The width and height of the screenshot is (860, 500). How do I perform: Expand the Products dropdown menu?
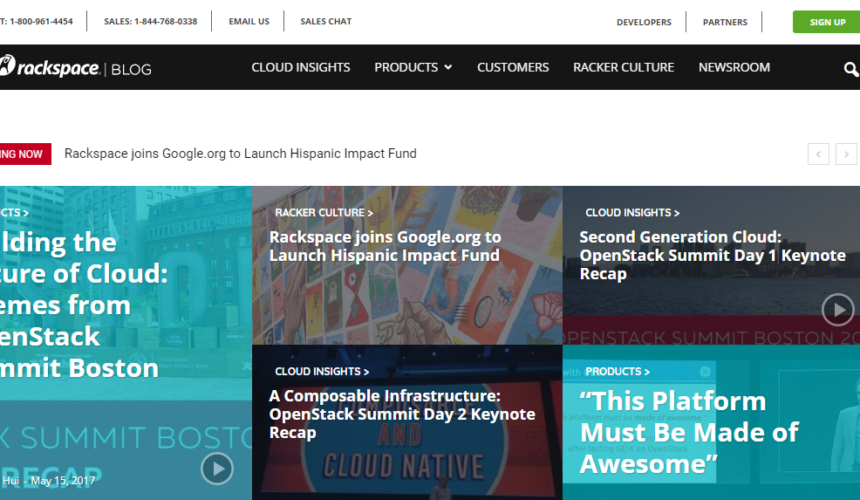click(413, 67)
